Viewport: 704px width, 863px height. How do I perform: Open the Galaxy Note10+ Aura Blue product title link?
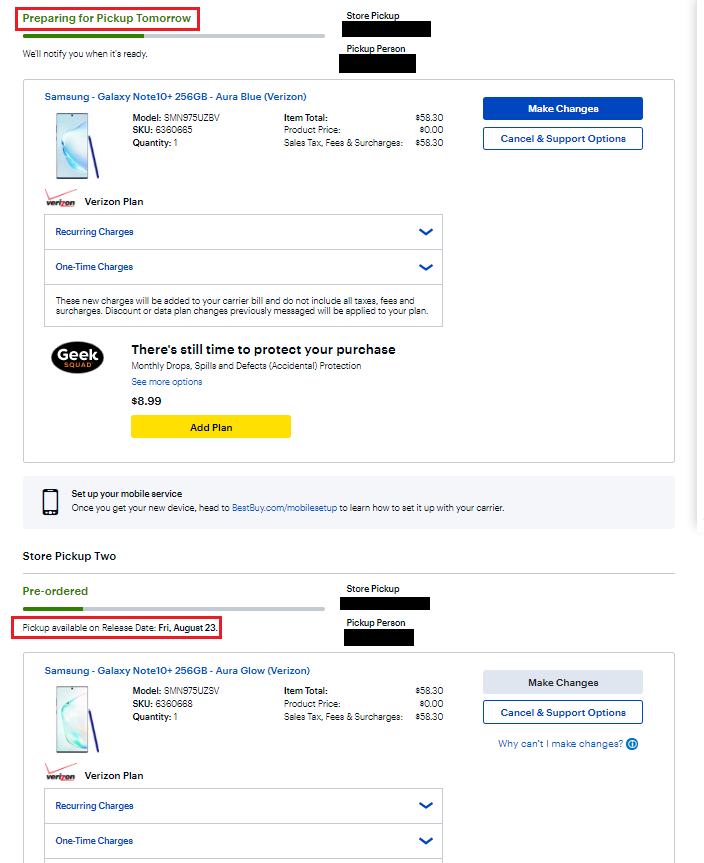point(176,97)
